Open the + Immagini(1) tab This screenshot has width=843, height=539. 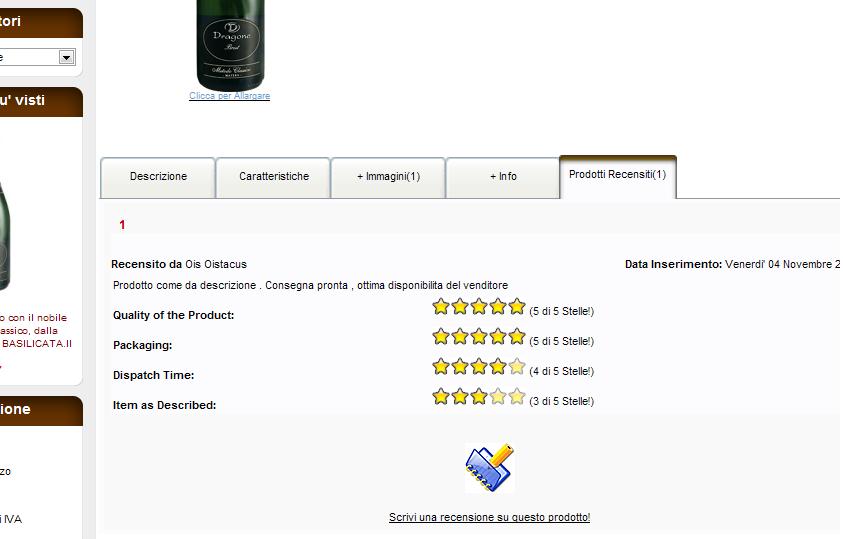[388, 177]
